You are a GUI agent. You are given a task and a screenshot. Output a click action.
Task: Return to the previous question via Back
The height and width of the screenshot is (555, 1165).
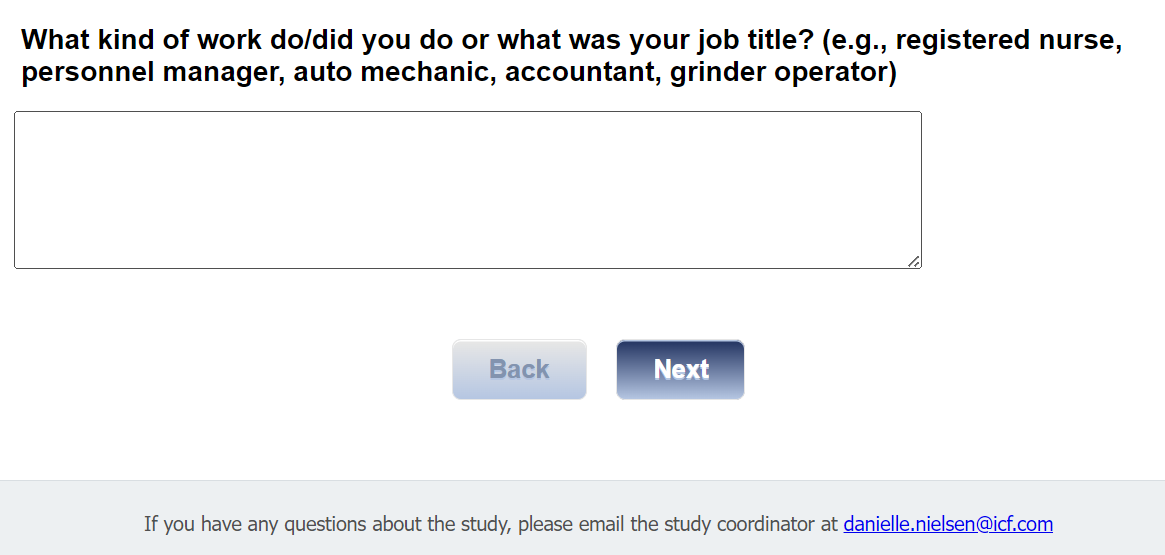tap(519, 370)
